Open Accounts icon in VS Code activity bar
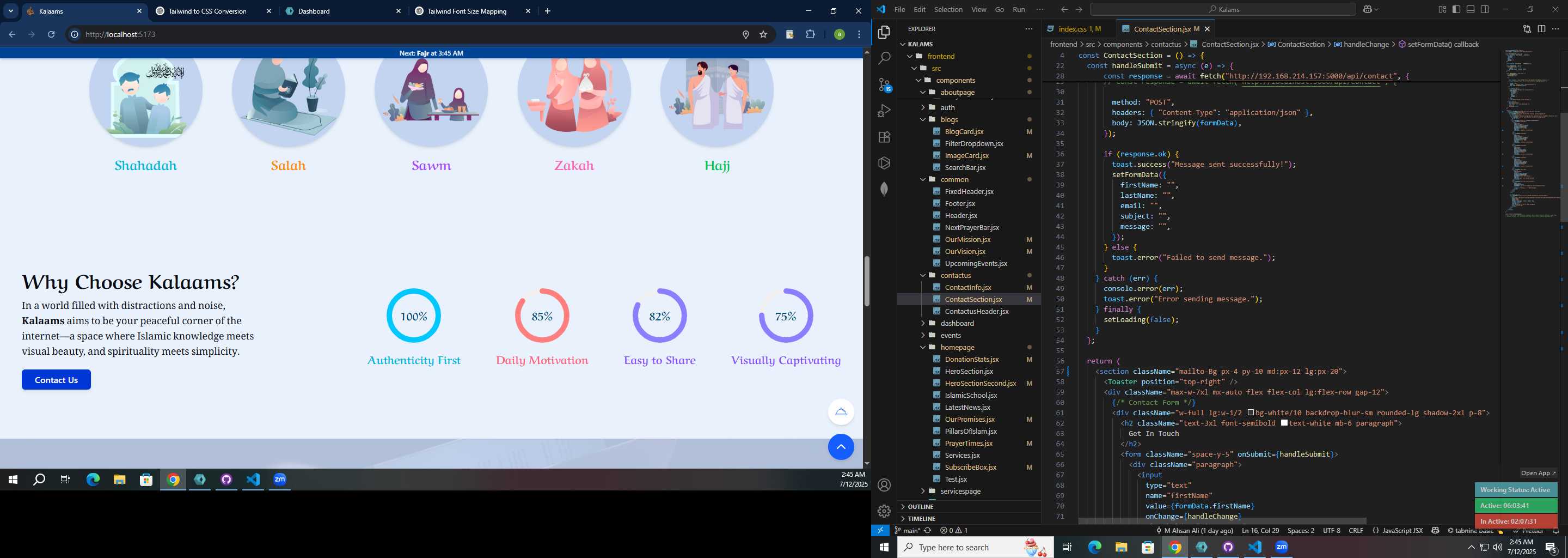Viewport: 1568px width, 558px height. point(884,485)
